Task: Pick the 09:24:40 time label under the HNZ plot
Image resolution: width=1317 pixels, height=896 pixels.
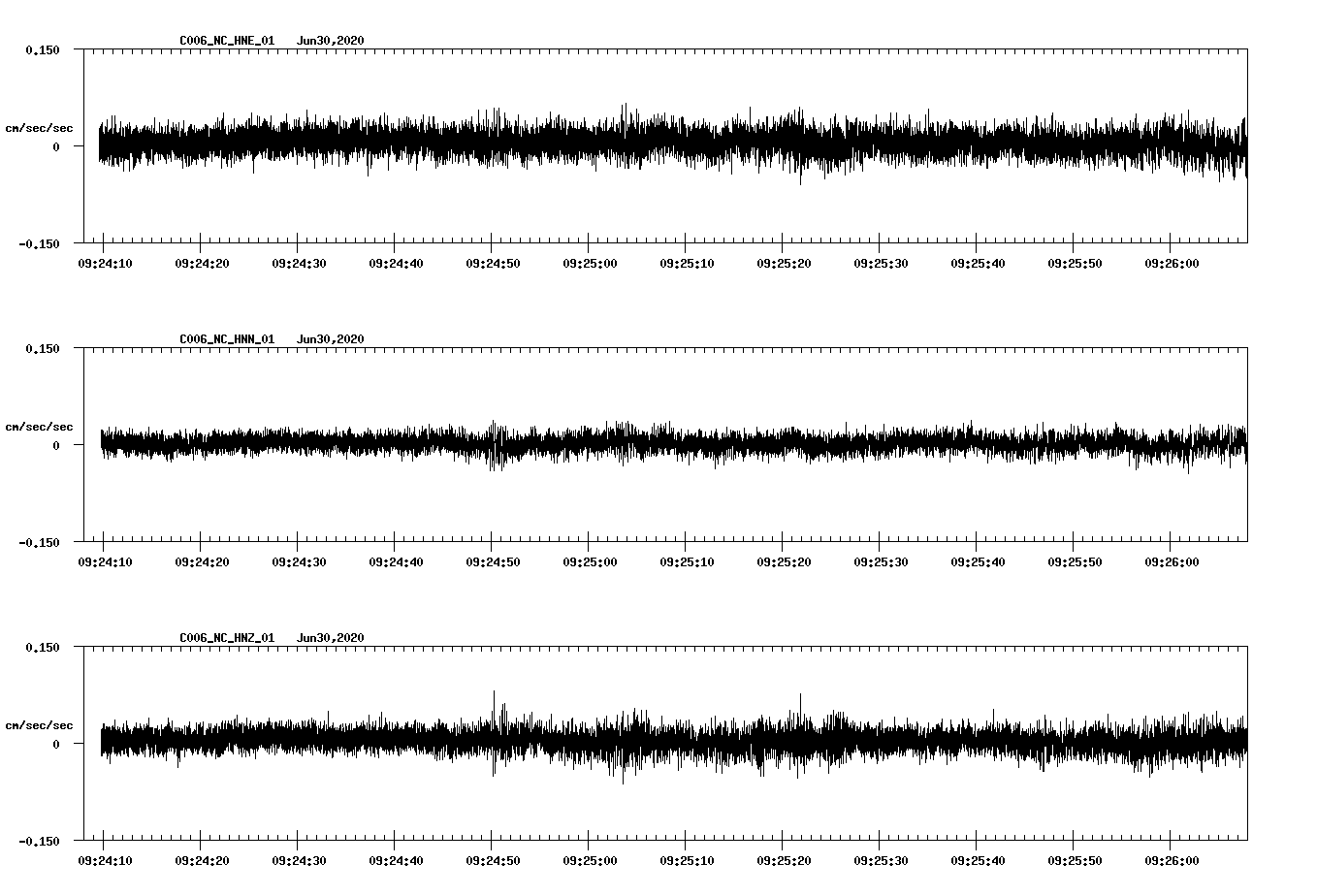Action: (x=396, y=861)
